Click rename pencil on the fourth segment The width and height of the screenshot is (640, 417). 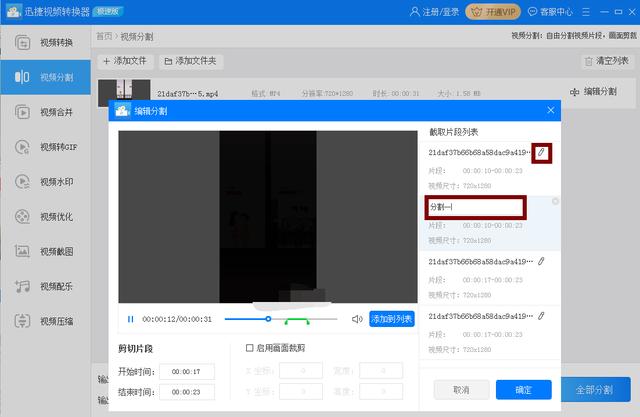(x=541, y=316)
